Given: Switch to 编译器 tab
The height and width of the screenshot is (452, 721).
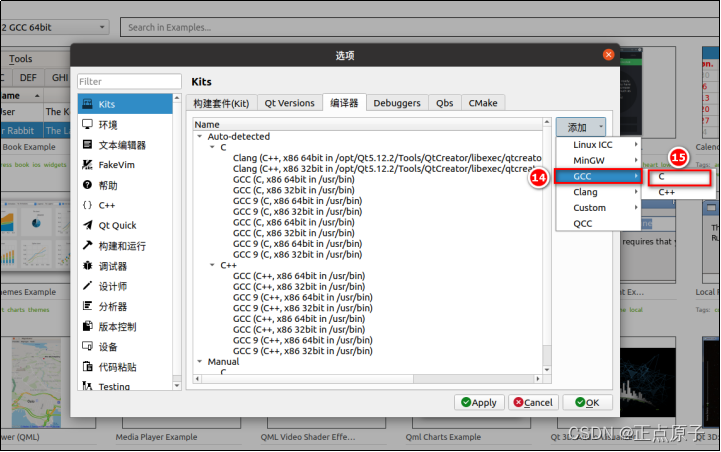Looking at the screenshot, I should pos(344,103).
